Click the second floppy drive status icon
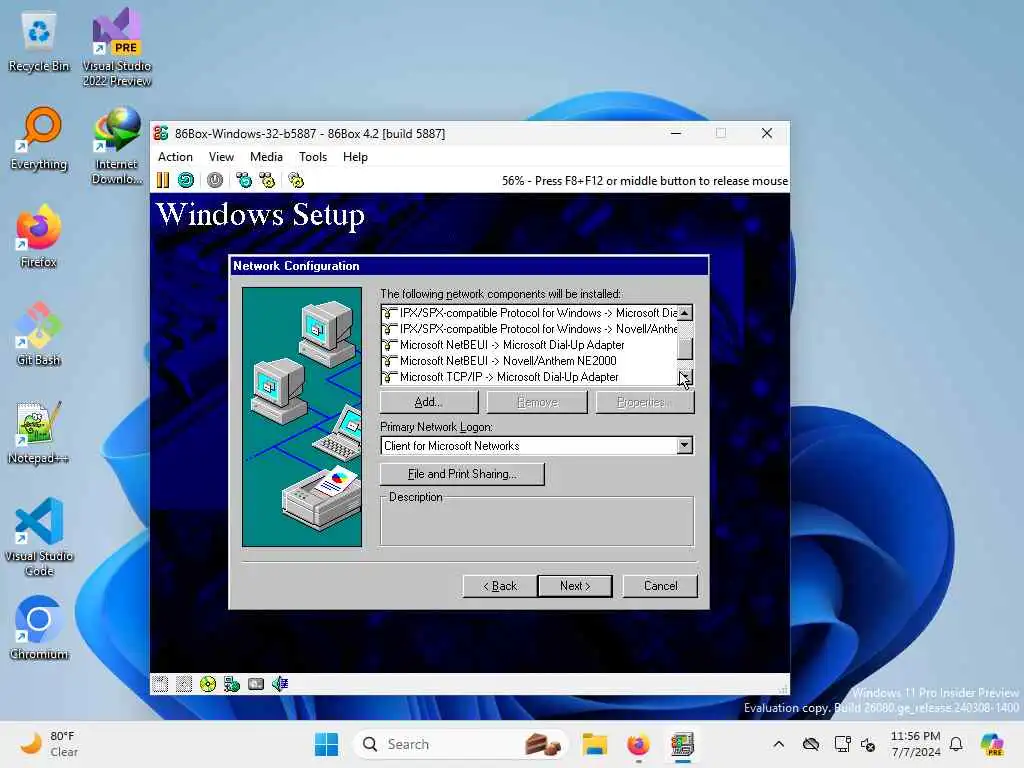 (184, 684)
